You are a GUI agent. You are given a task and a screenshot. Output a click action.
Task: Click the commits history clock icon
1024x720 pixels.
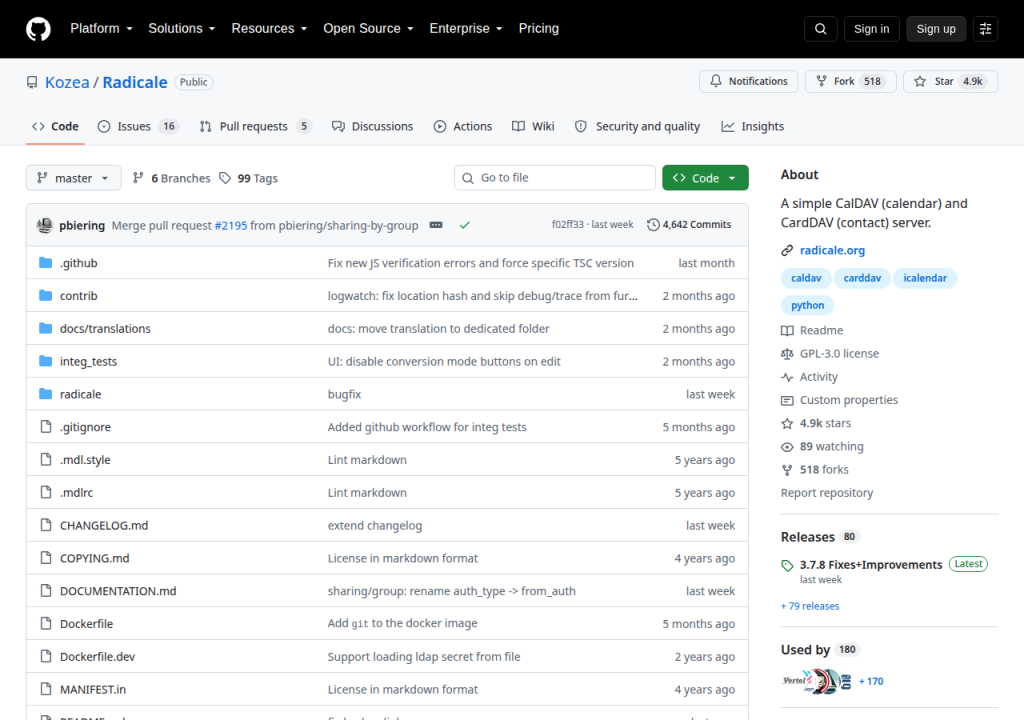653,225
